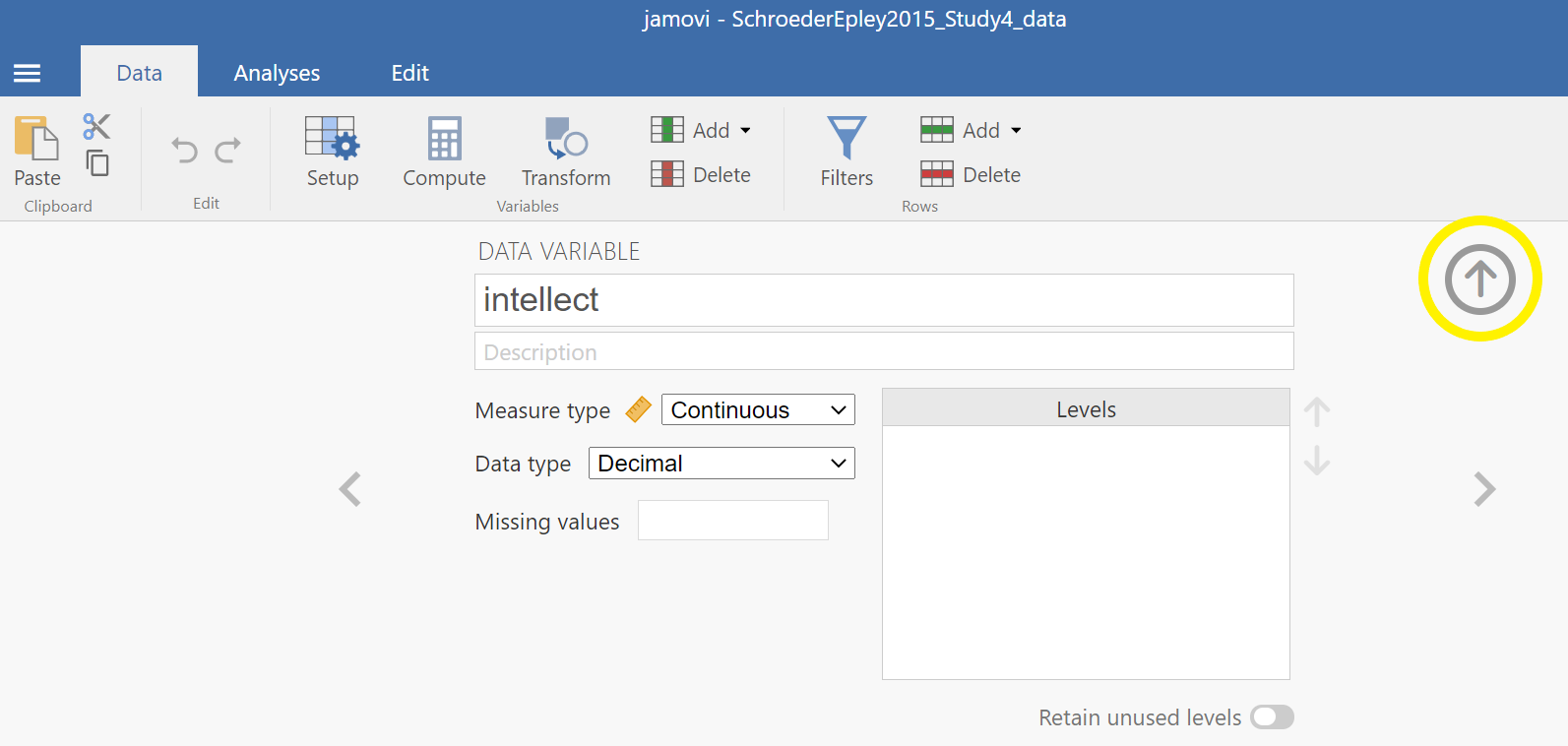Click the Paste clipboard icon
Screen dimensions: 1568x746
[36, 139]
